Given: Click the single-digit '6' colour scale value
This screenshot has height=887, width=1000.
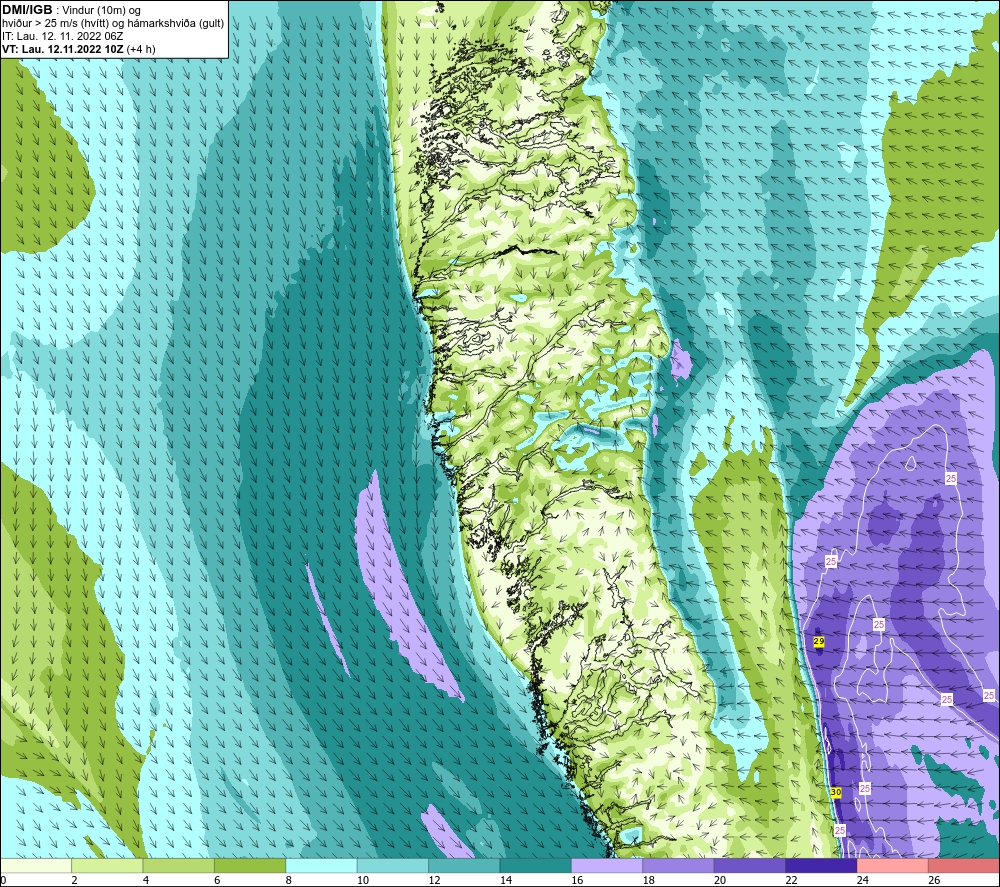Looking at the screenshot, I should 217,880.
